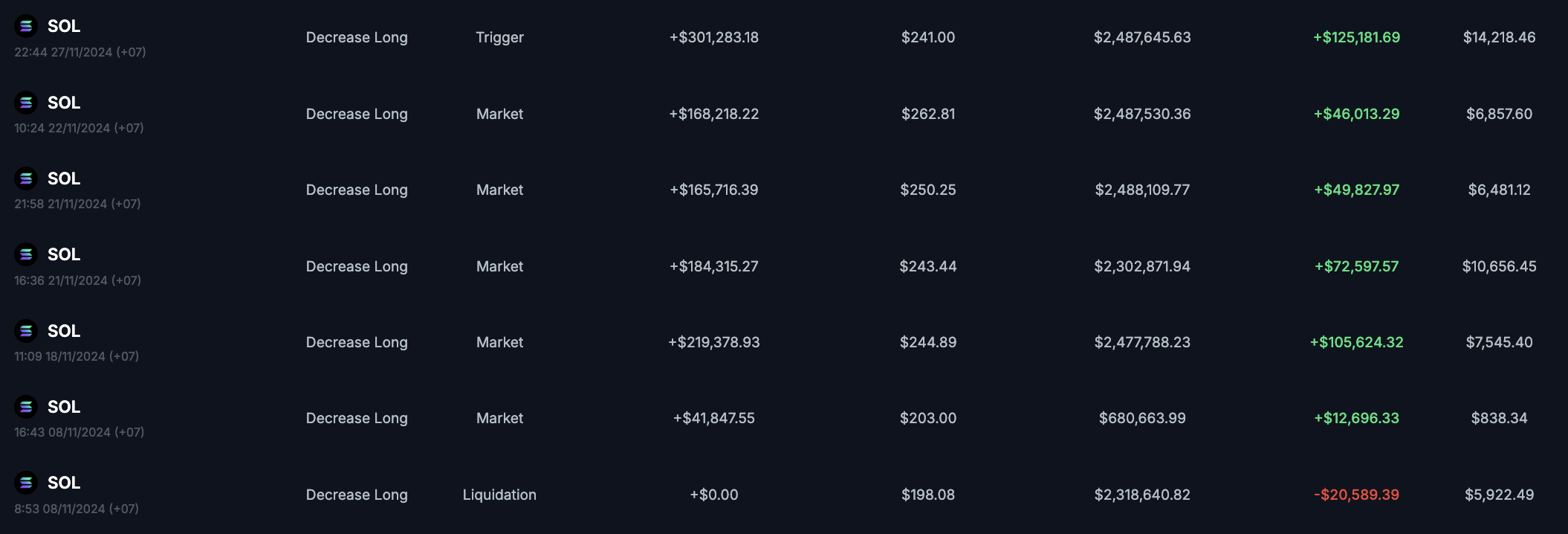The height and width of the screenshot is (534, 1568).
Task: Open the SOL label at 22:44 27/11/2024
Action: (x=64, y=26)
